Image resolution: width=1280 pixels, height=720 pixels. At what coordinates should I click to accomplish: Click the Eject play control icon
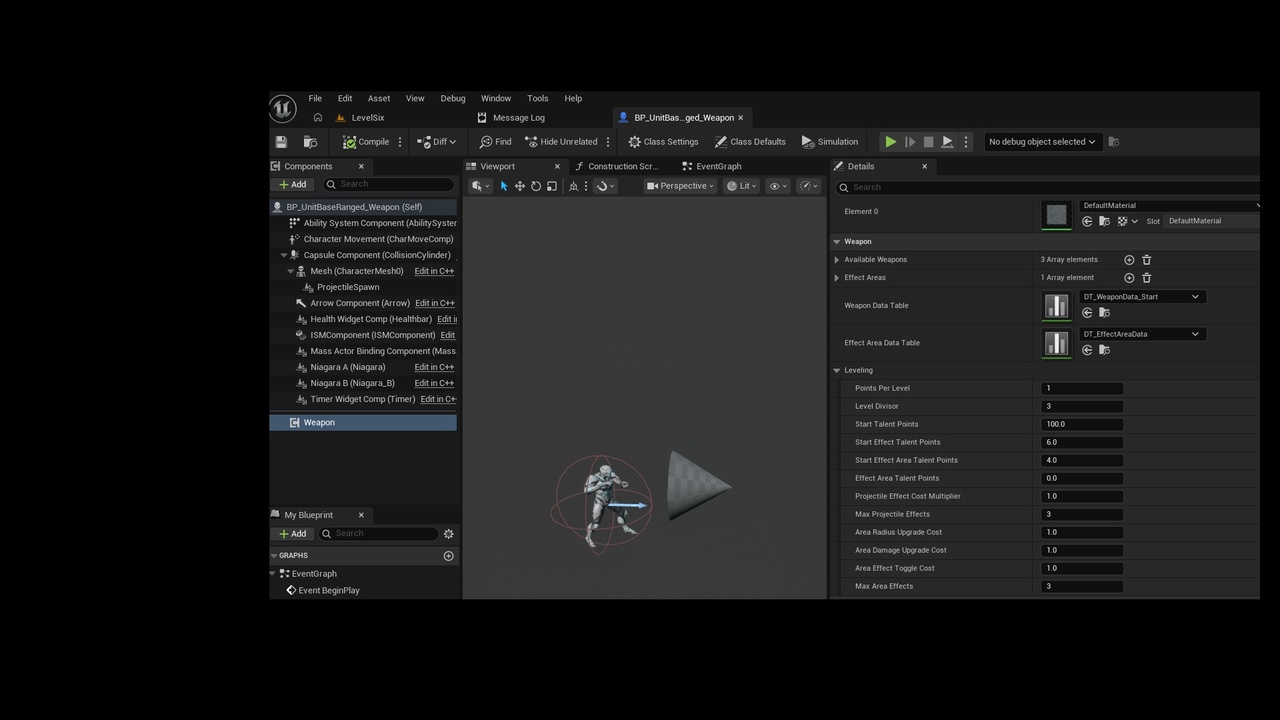pyautogui.click(x=947, y=142)
